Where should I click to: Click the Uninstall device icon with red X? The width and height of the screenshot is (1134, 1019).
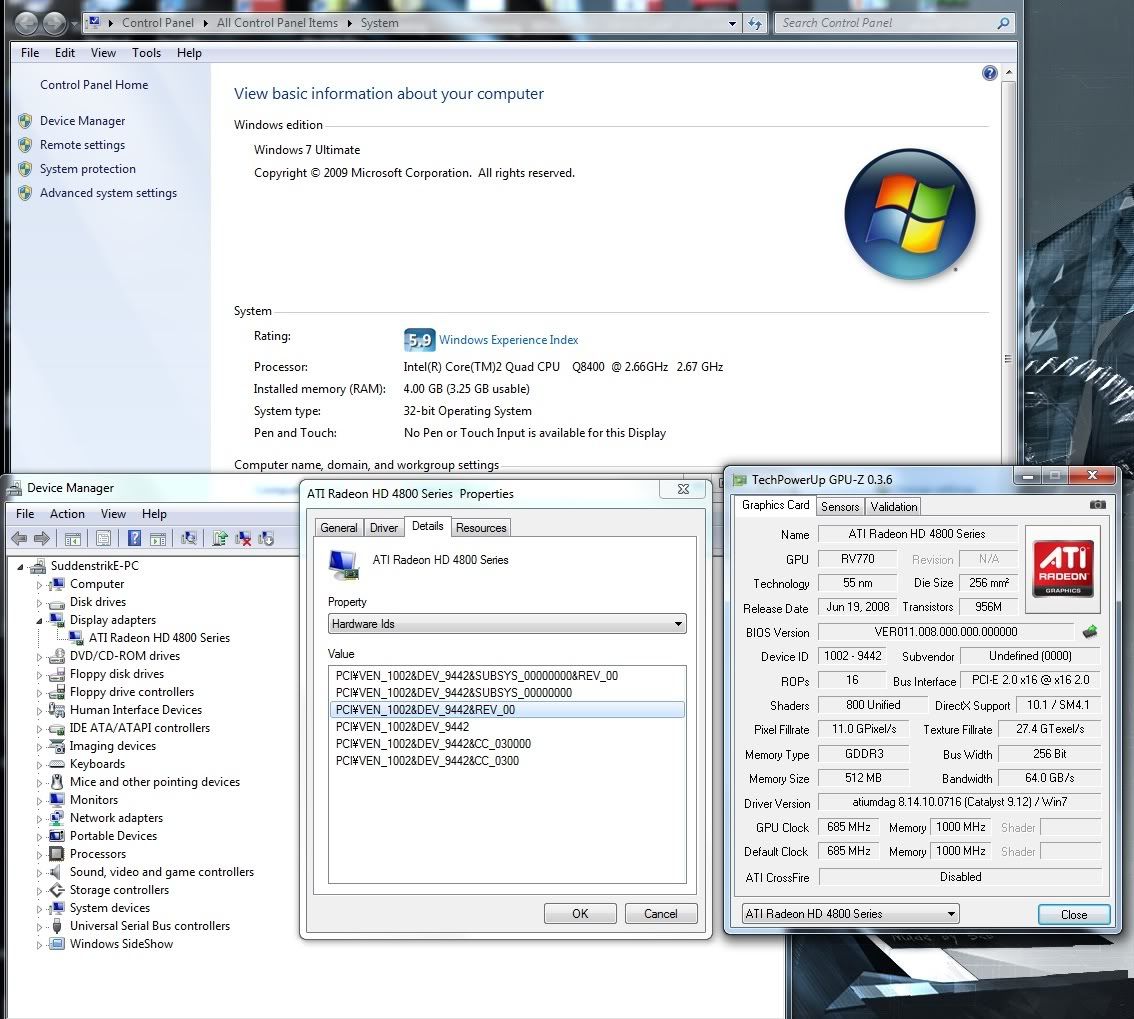[x=243, y=538]
